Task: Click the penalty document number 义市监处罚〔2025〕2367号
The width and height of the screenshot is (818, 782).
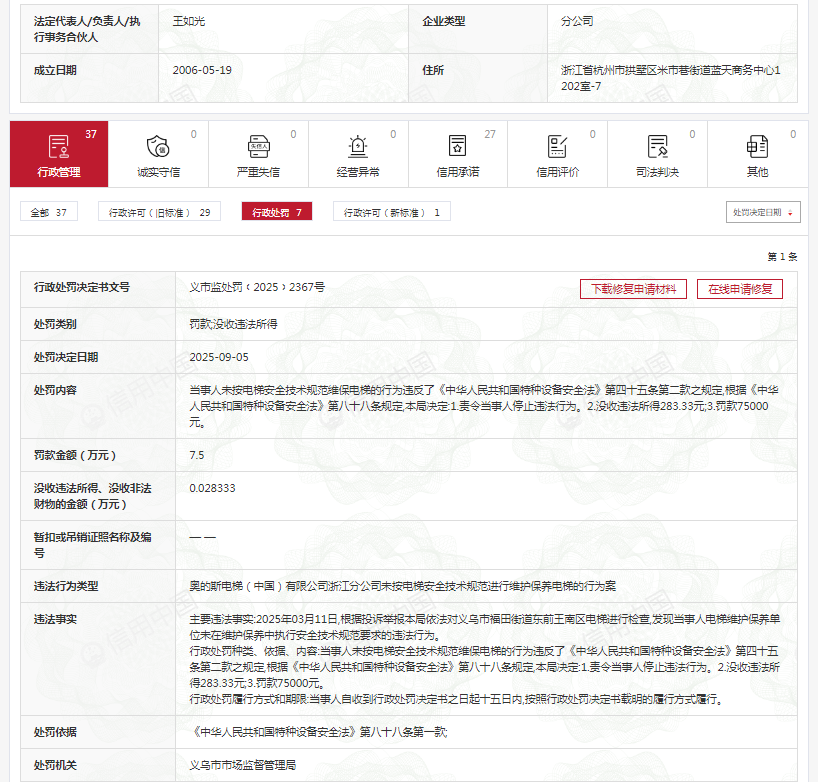Action: 257,287
